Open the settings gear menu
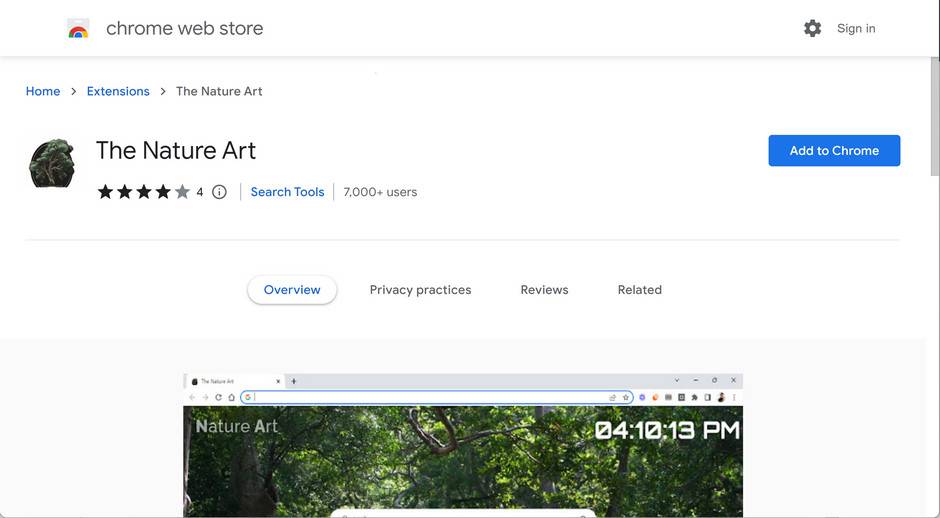Screen dimensions: 940x518 click(812, 29)
